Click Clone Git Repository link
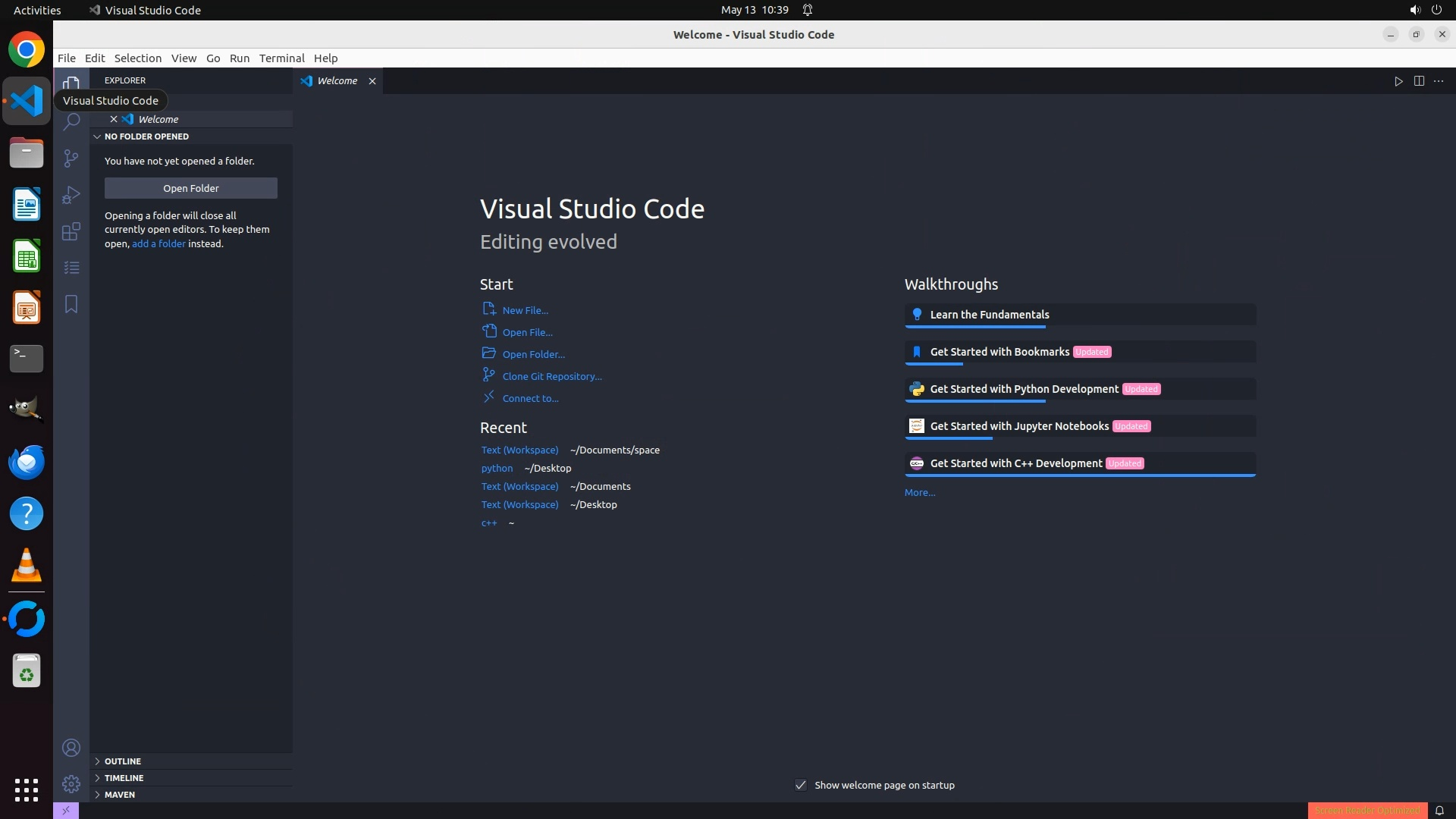This screenshot has width=1456, height=819. point(551,376)
